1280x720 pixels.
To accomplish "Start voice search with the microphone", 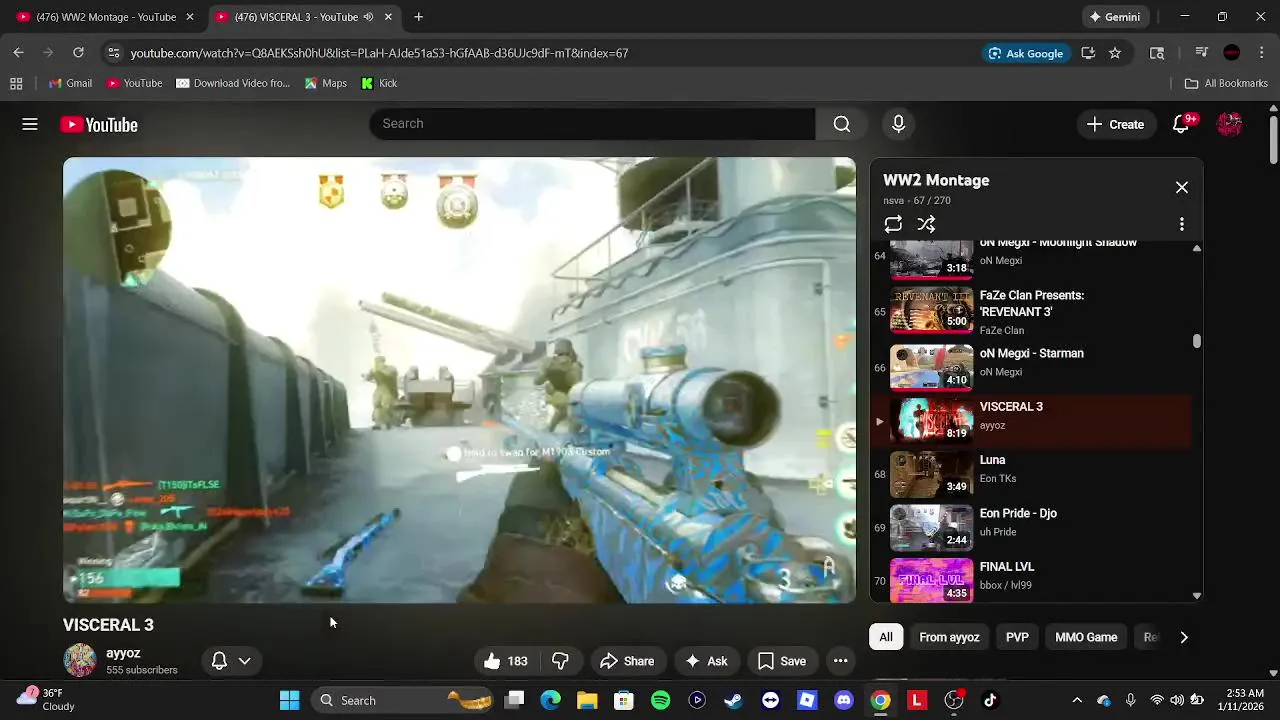I will 898,124.
